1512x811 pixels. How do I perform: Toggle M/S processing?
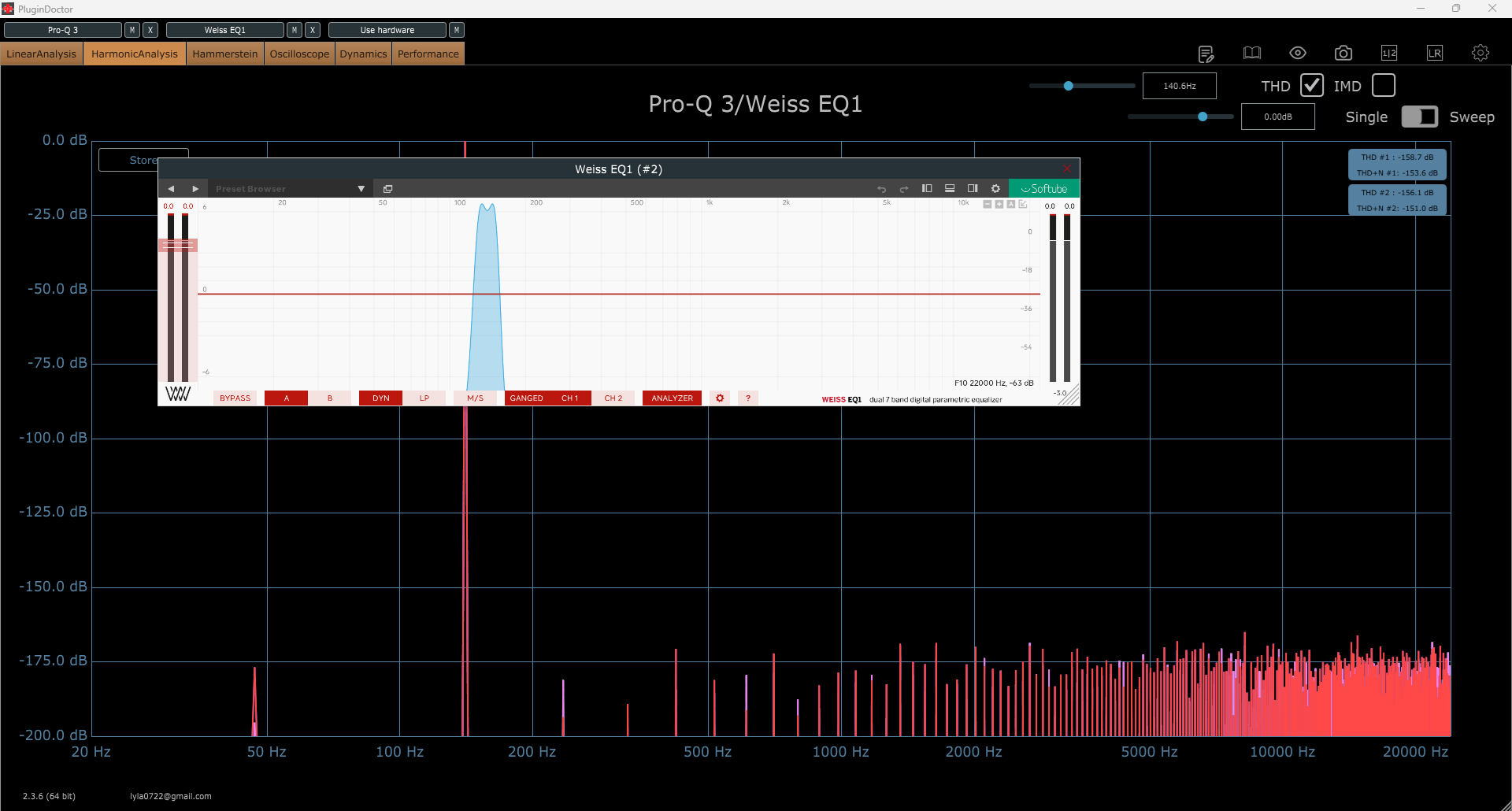(x=476, y=398)
